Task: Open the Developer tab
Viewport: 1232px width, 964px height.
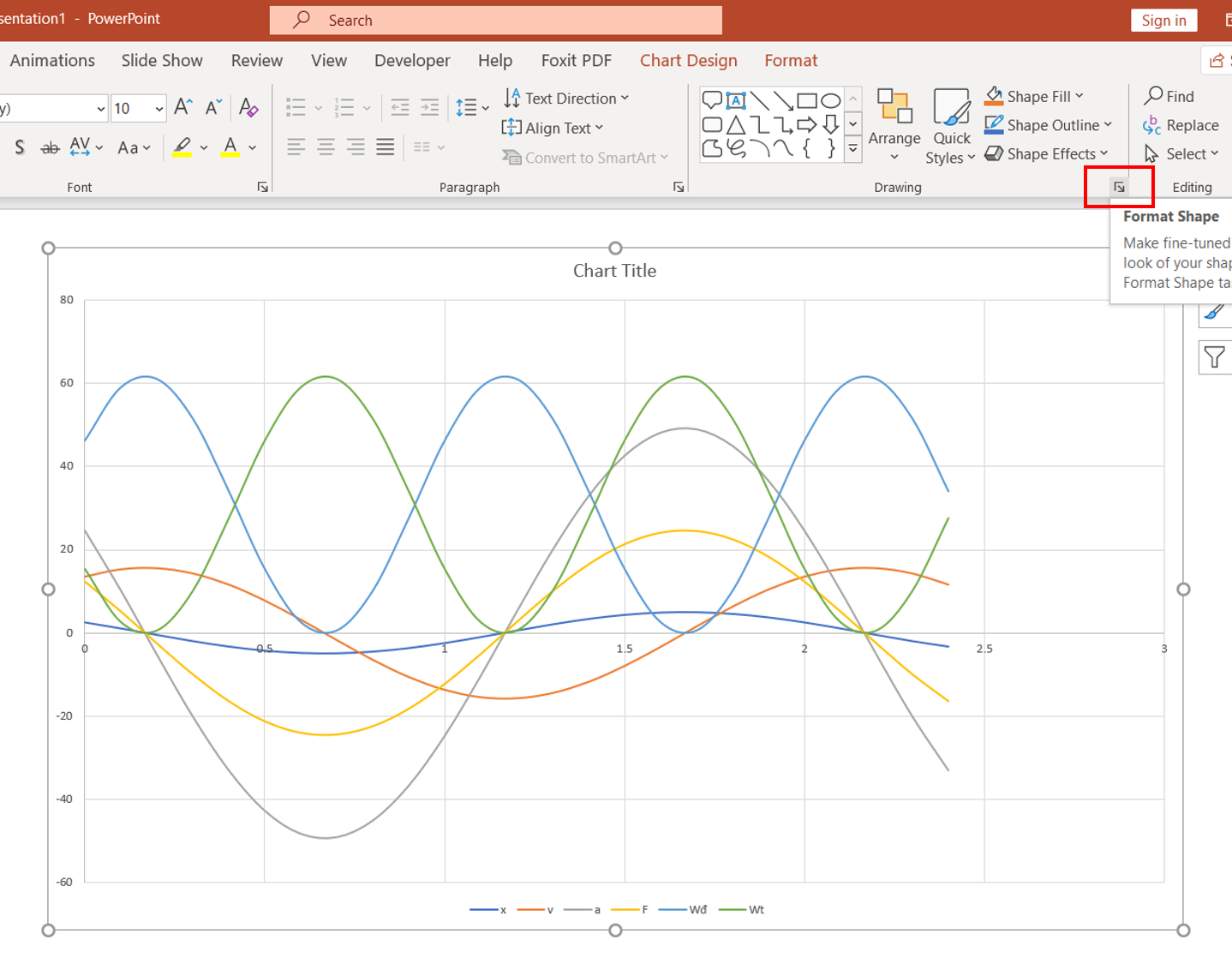Action: click(412, 61)
